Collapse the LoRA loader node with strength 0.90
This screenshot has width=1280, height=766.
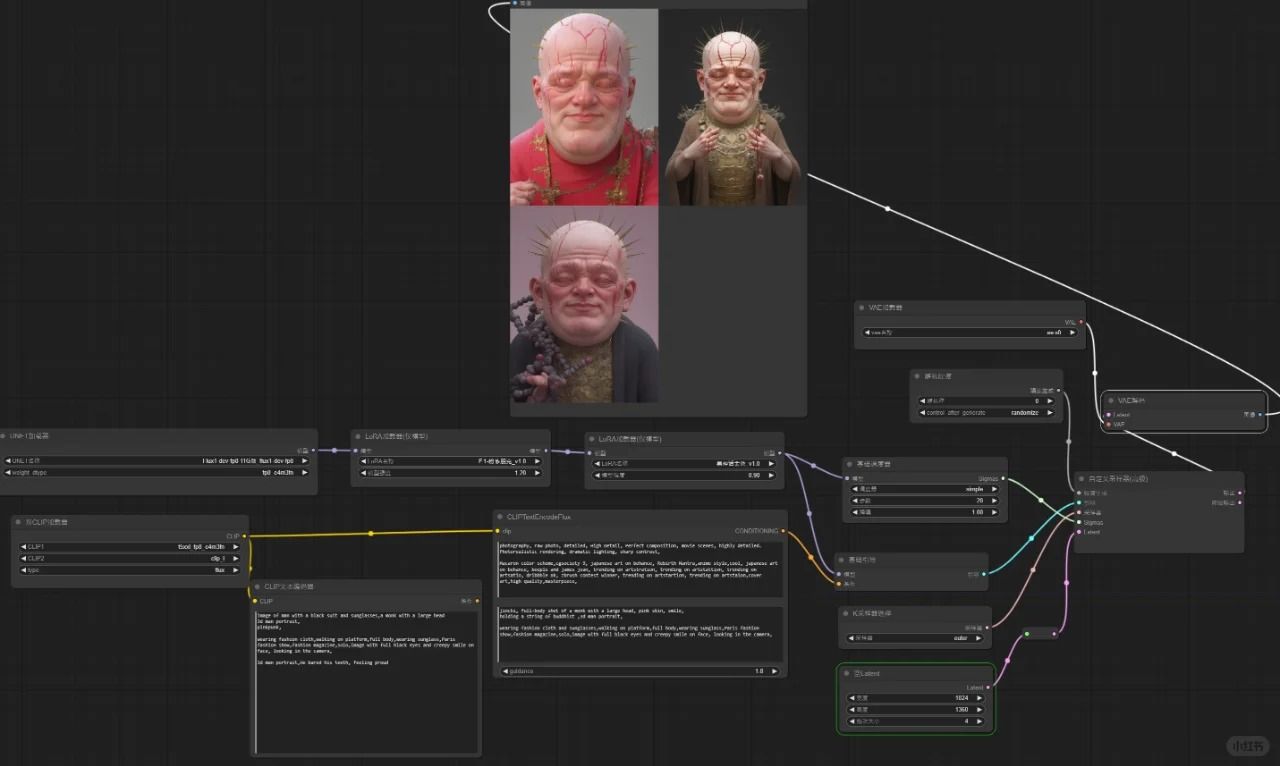[x=593, y=439]
